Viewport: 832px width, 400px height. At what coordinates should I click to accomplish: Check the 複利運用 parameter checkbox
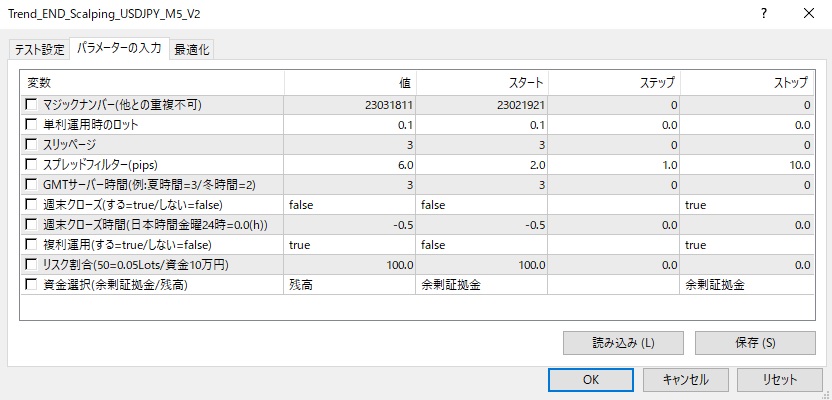[x=33, y=245]
